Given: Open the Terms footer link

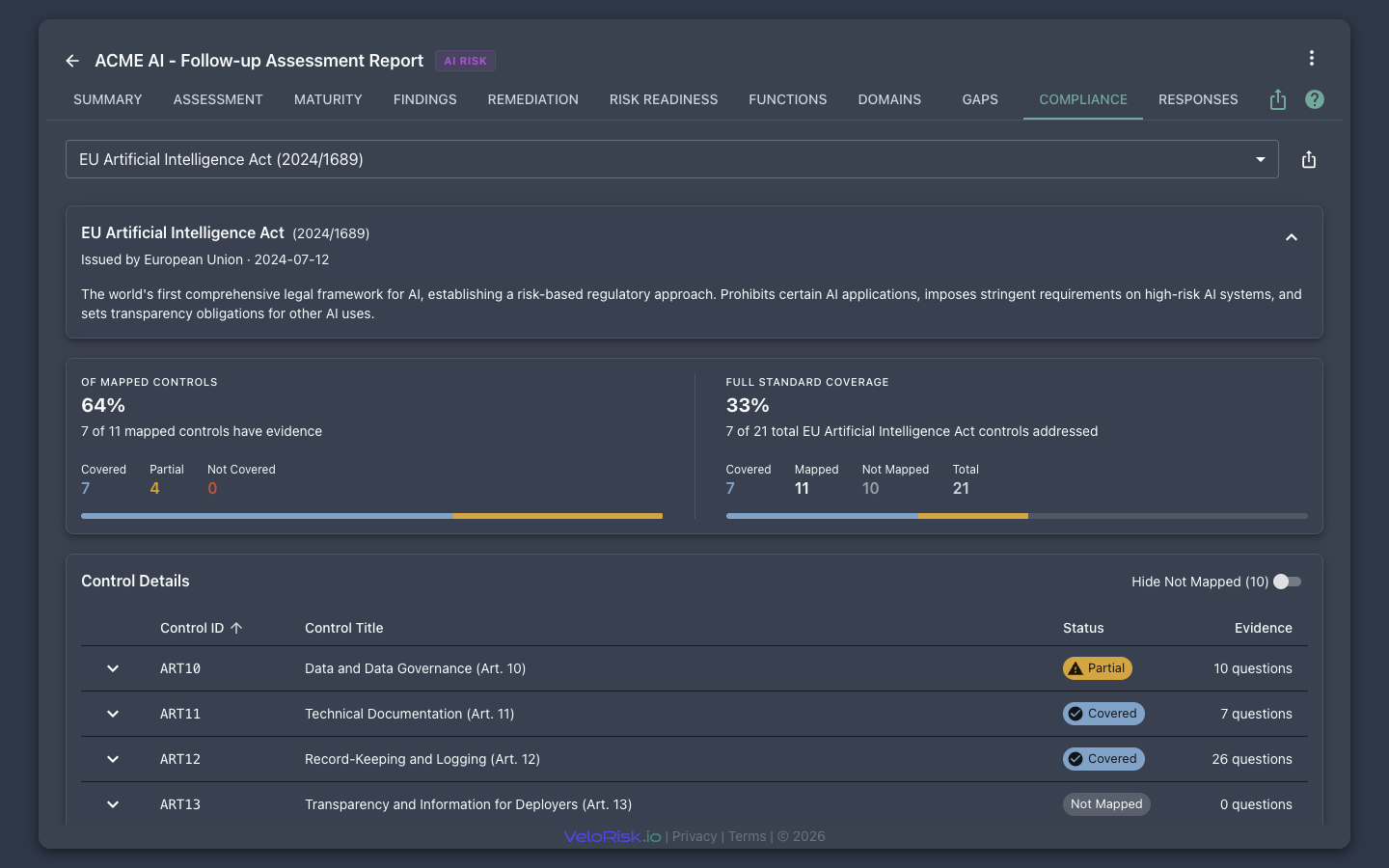Looking at the screenshot, I should coord(748,836).
